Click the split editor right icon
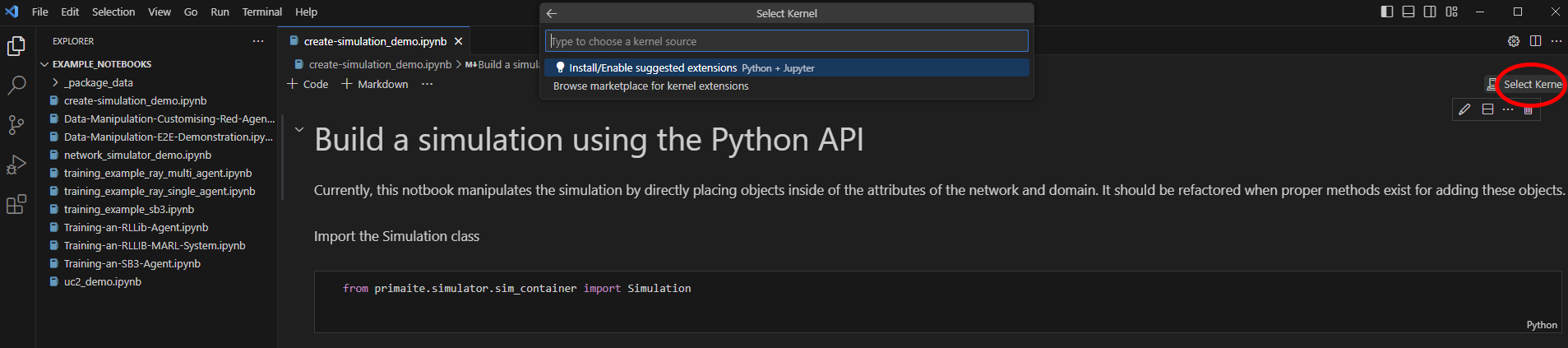Viewport: 1568px width, 348px height. point(1535,41)
